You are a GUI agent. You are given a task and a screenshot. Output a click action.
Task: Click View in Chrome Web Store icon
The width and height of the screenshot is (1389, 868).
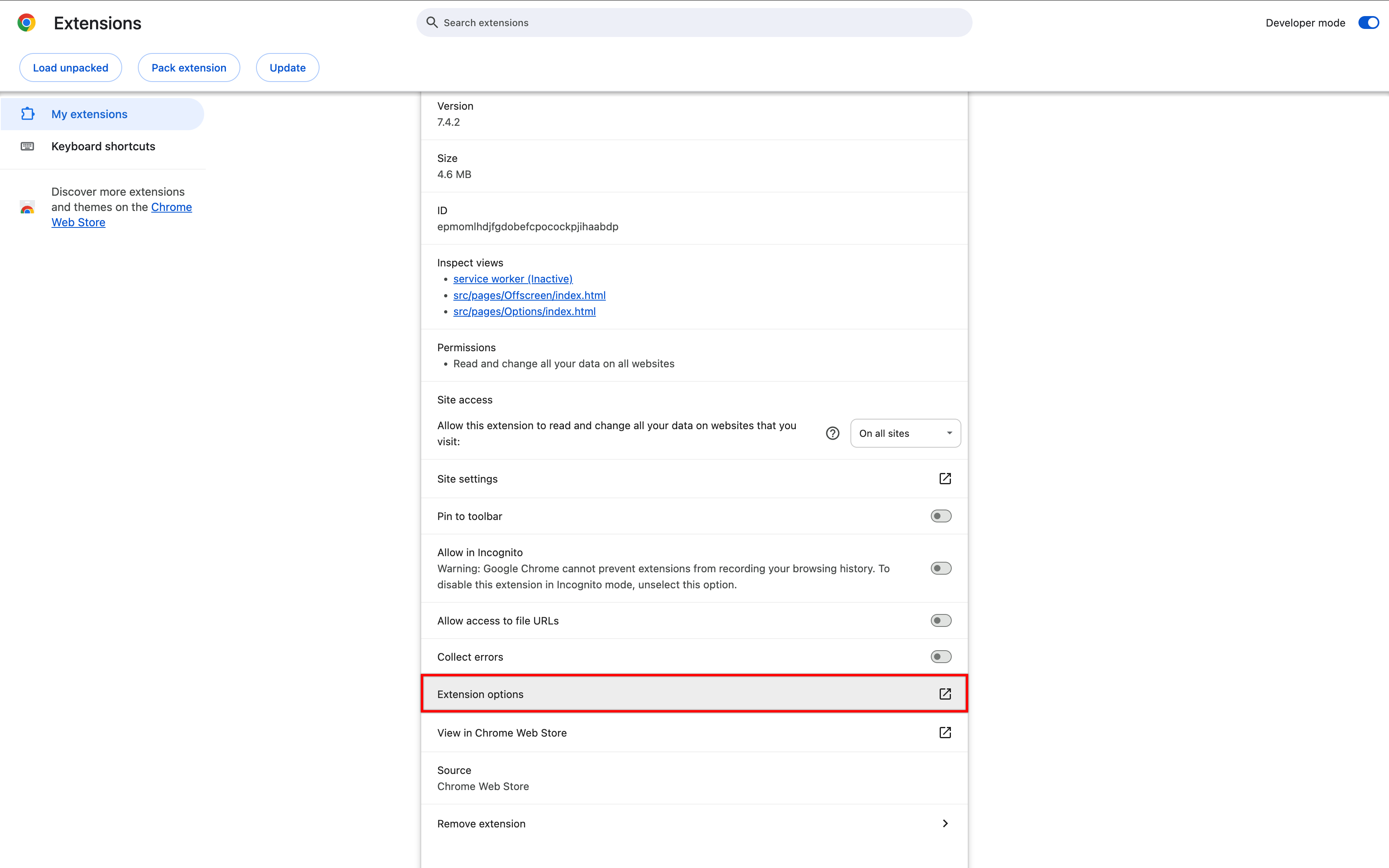pos(945,733)
